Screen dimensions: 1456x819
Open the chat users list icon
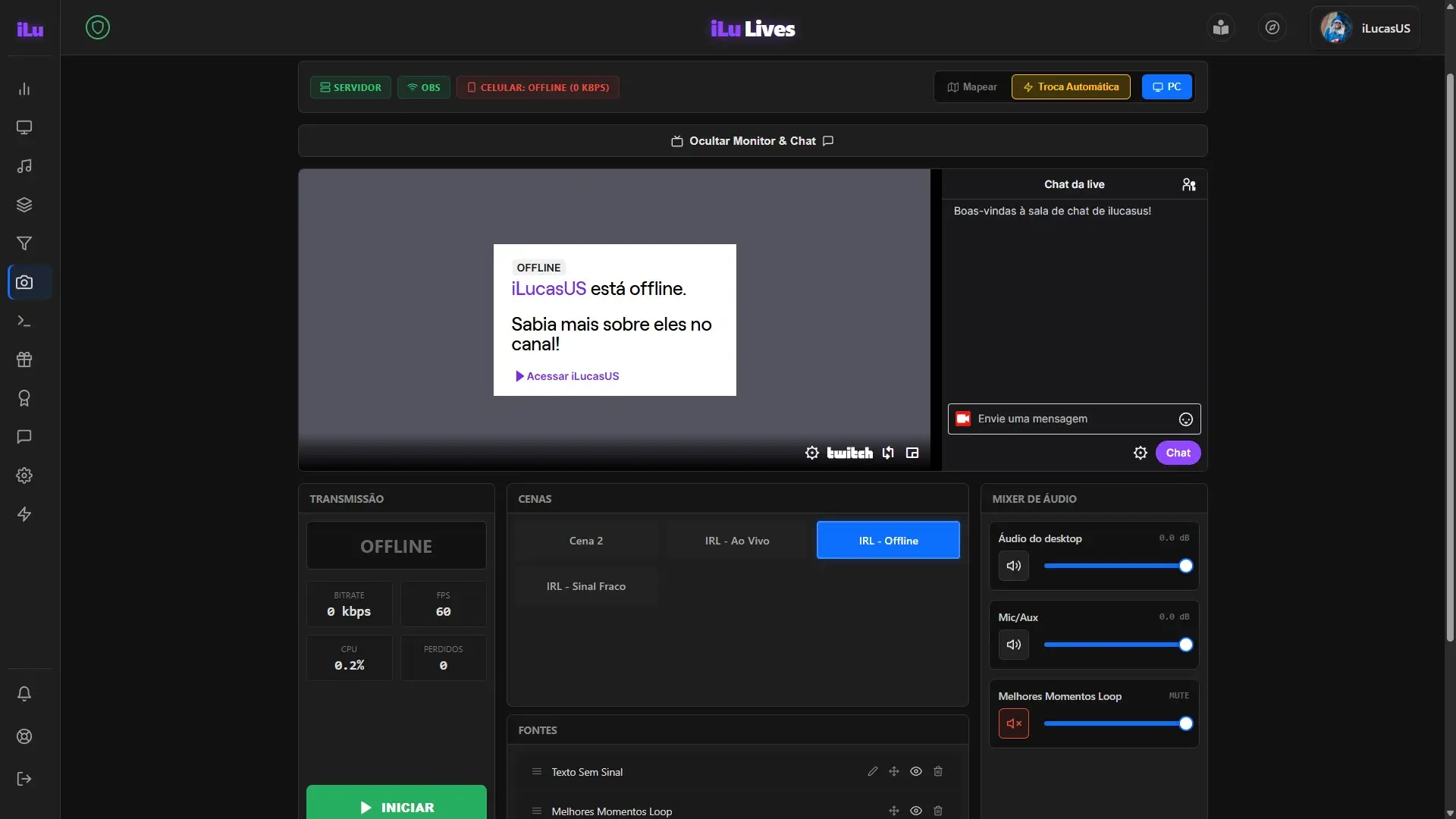pyautogui.click(x=1189, y=184)
